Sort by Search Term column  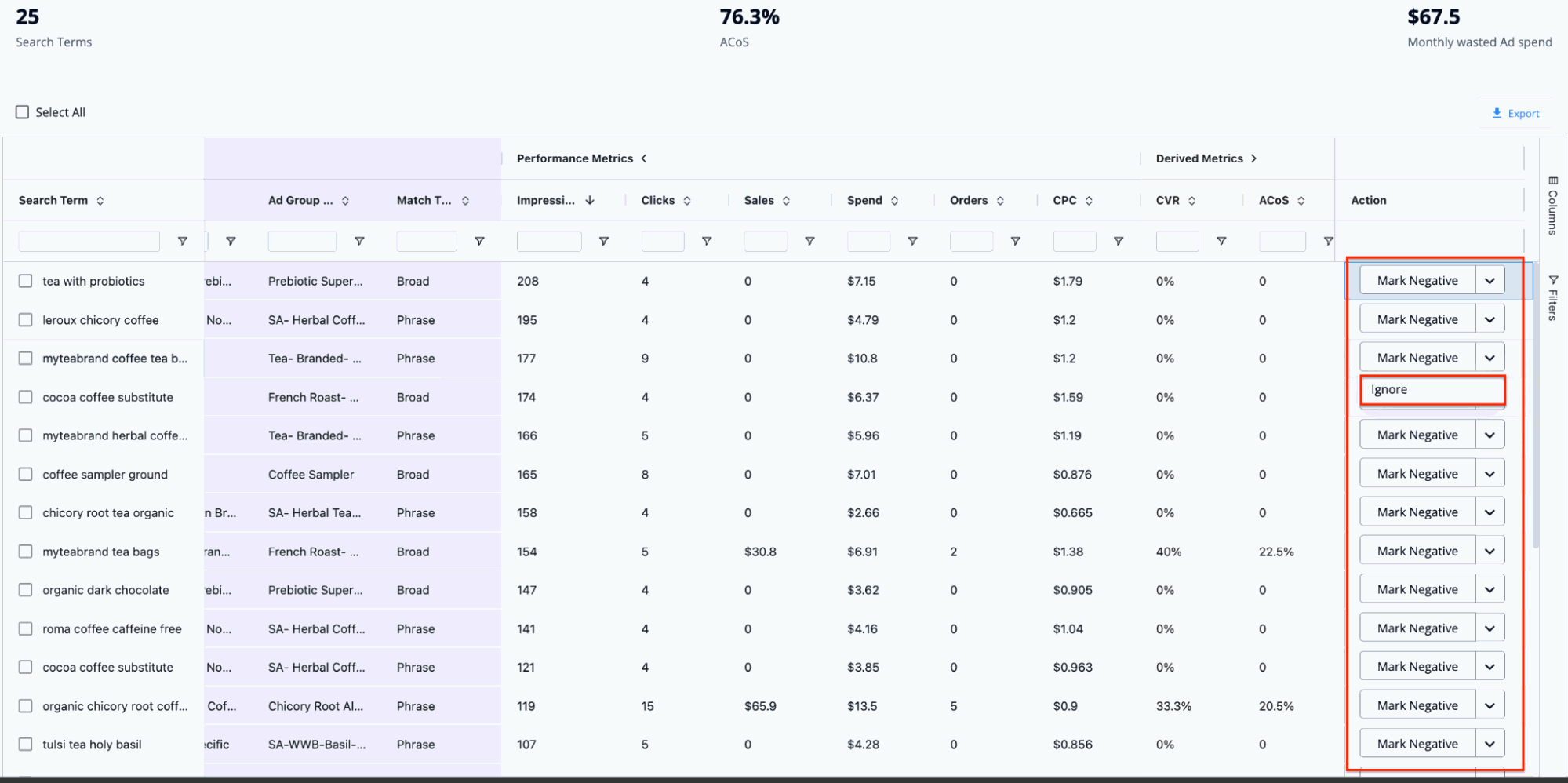pyautogui.click(x=100, y=201)
